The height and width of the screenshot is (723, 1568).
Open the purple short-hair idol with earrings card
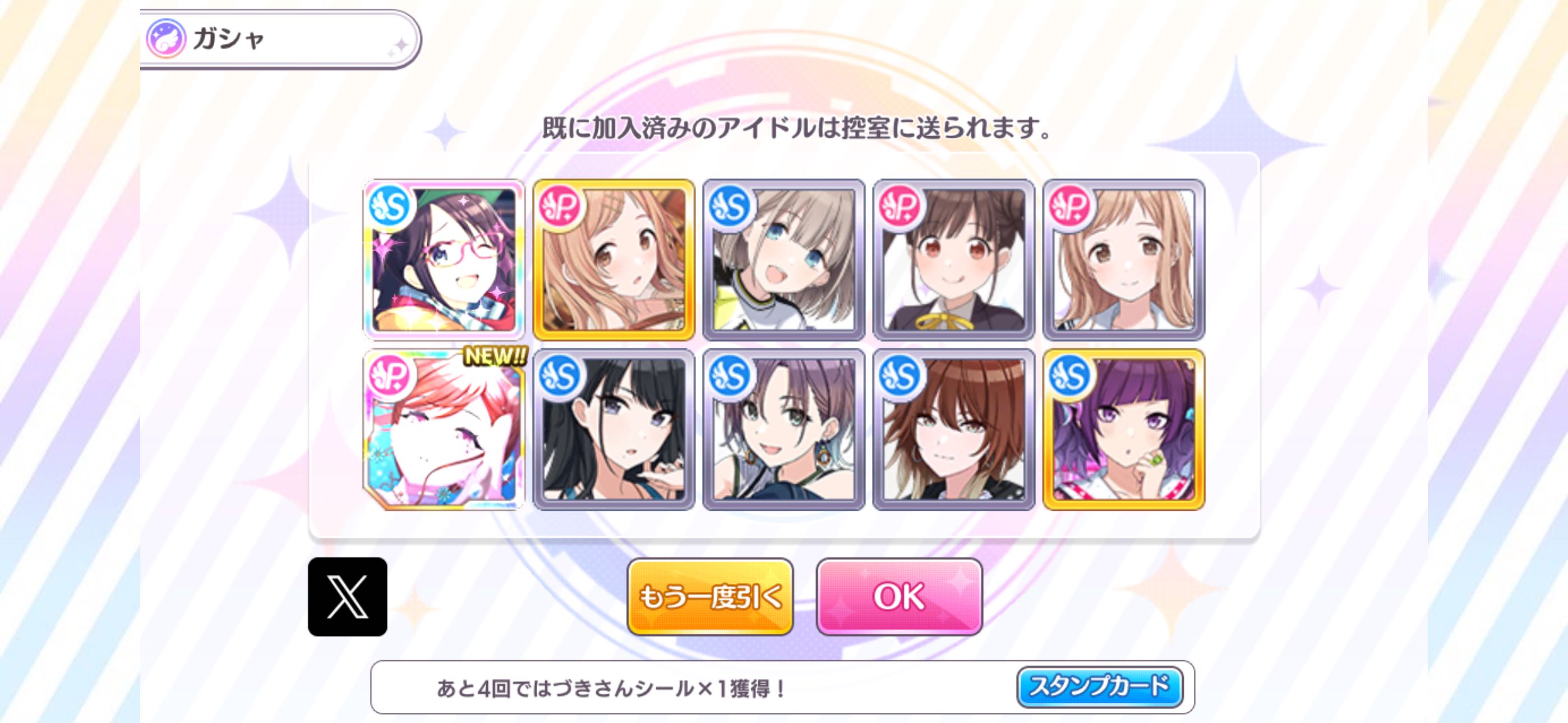(783, 430)
